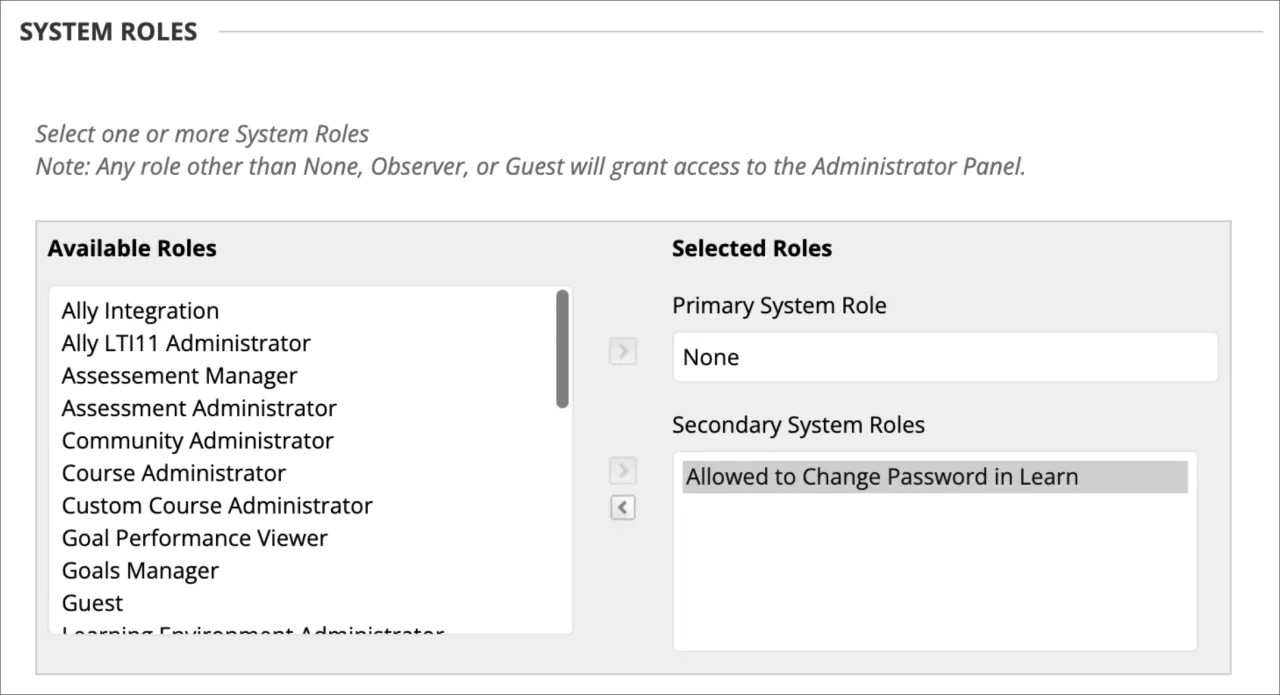Pick the Community Administrator role
The height and width of the screenshot is (695, 1280).
click(197, 440)
